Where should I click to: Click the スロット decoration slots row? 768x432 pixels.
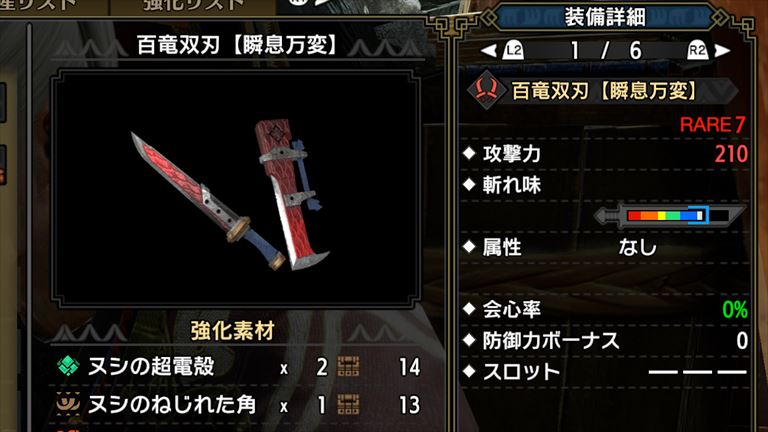coord(605,372)
